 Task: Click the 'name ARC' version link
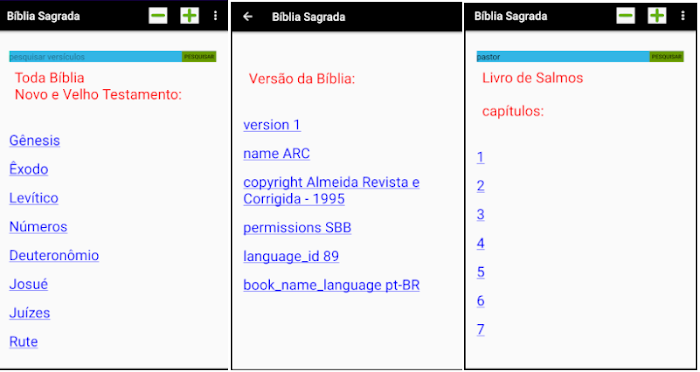[x=276, y=154]
